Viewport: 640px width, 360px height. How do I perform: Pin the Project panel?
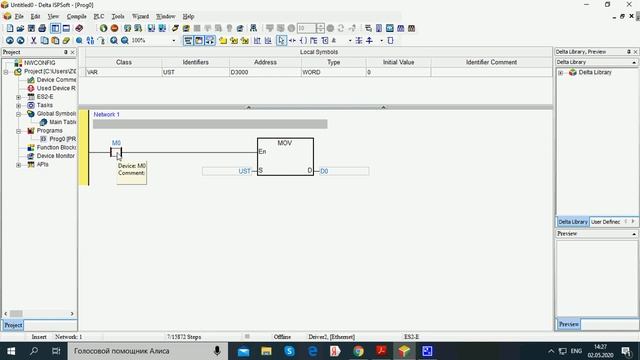(65, 52)
